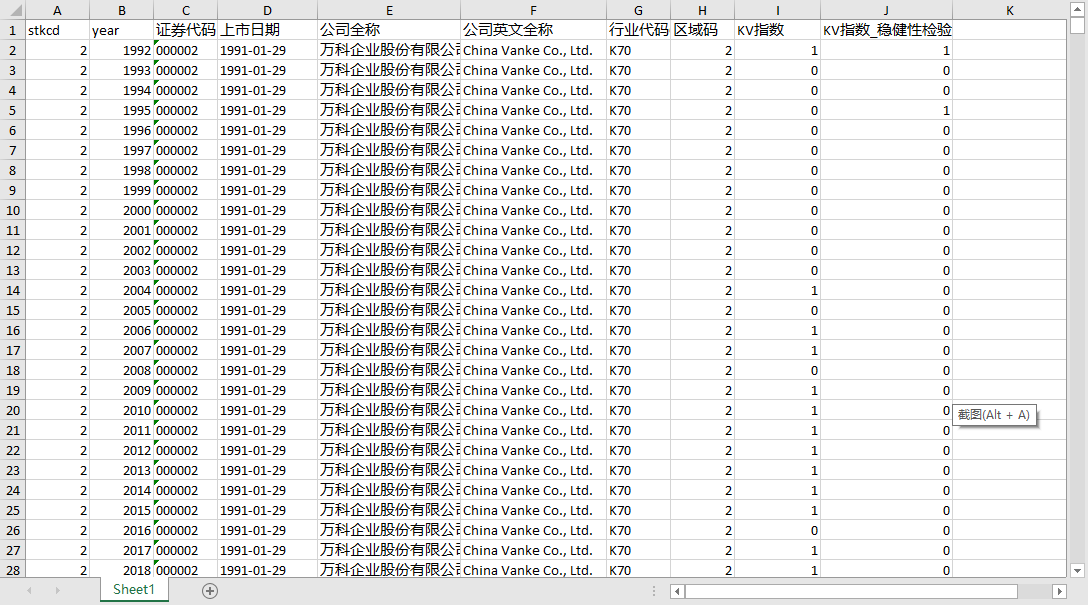Click the 截图(Alt + A) tooltip
The height and width of the screenshot is (605, 1088).
point(994,415)
